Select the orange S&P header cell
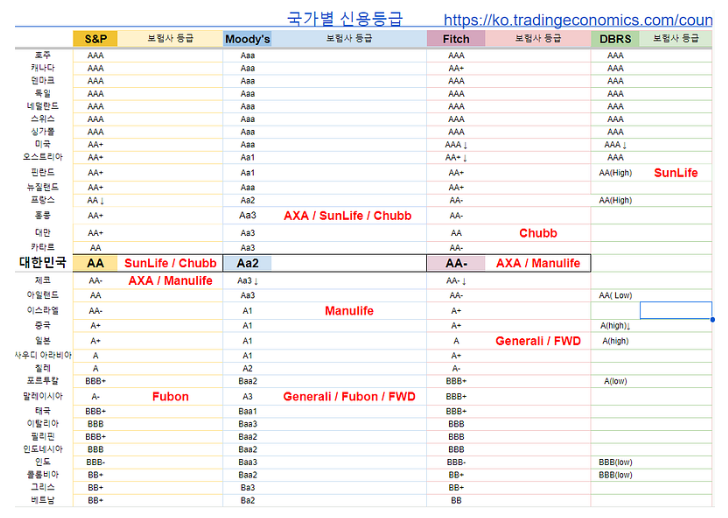 pos(96,38)
